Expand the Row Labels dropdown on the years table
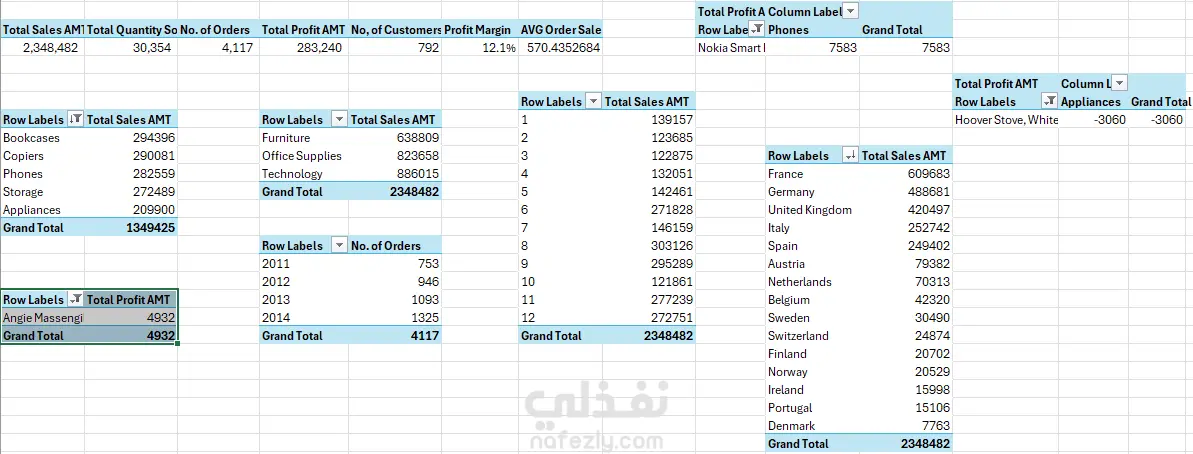The height and width of the screenshot is (454, 1193). (x=340, y=246)
